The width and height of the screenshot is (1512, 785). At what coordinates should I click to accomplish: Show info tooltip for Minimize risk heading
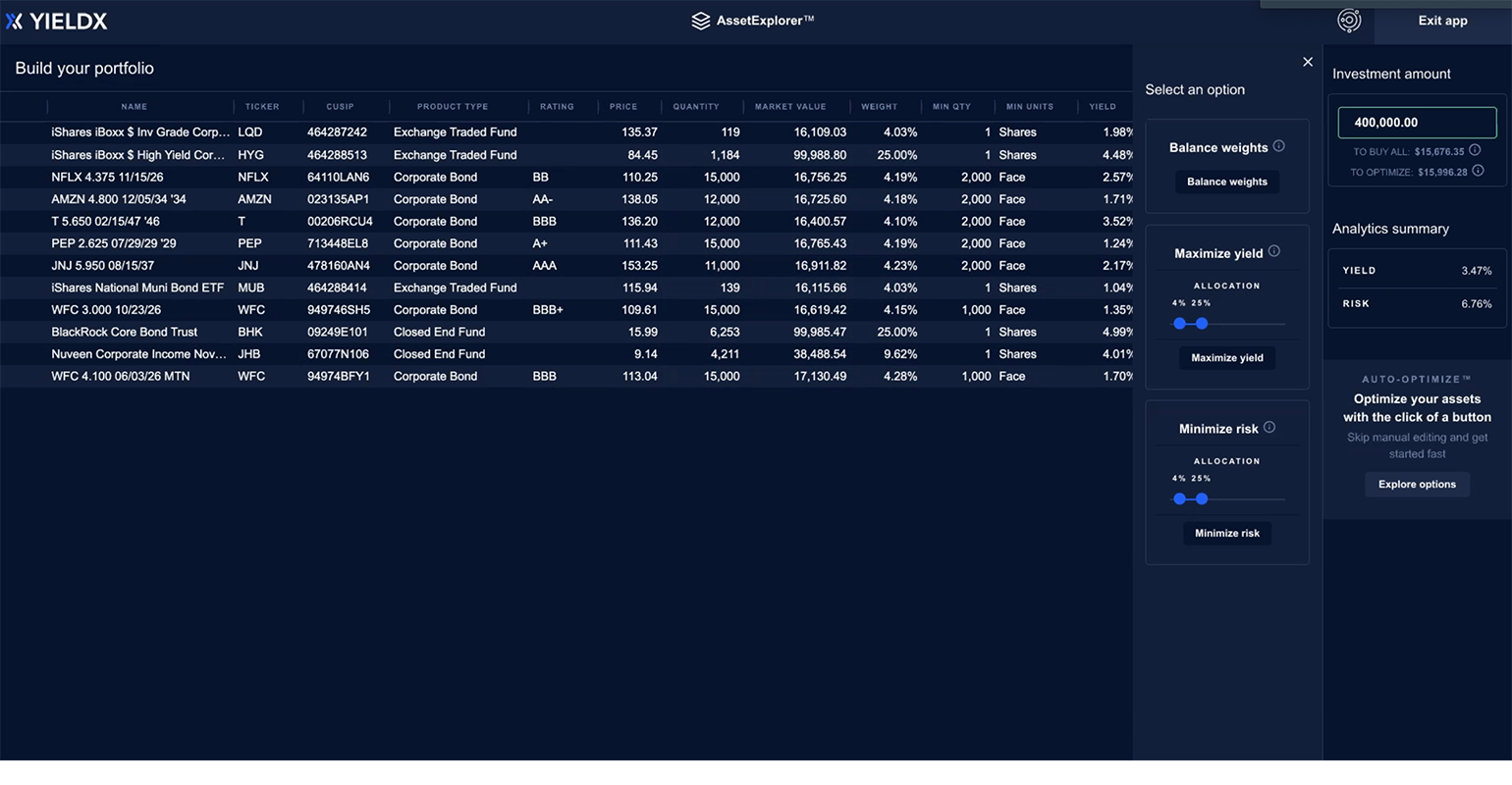click(x=1269, y=428)
